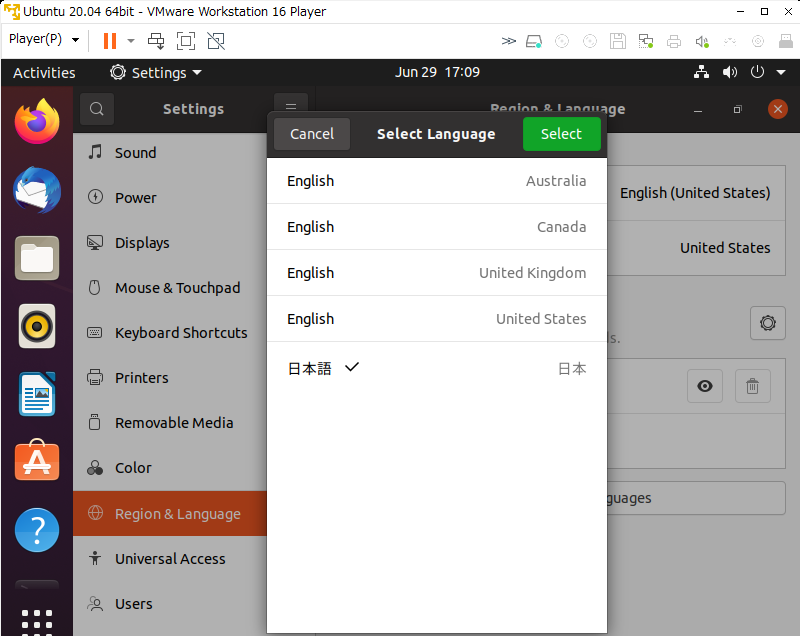Open Displays settings in sidebar
The width and height of the screenshot is (800, 636).
click(142, 243)
